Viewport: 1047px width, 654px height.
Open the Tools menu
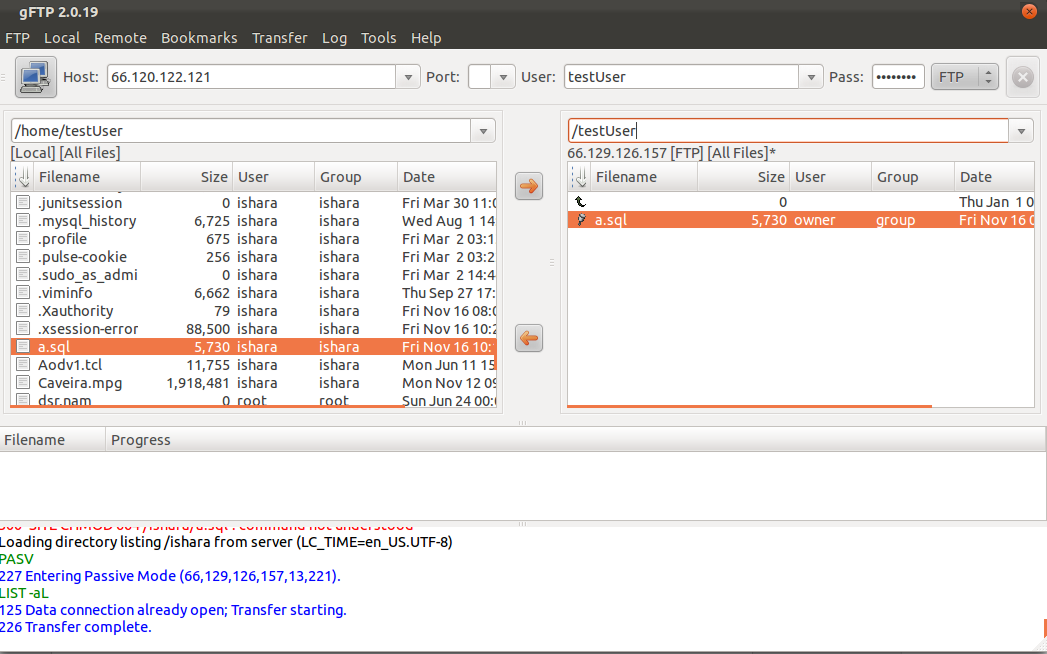click(379, 38)
